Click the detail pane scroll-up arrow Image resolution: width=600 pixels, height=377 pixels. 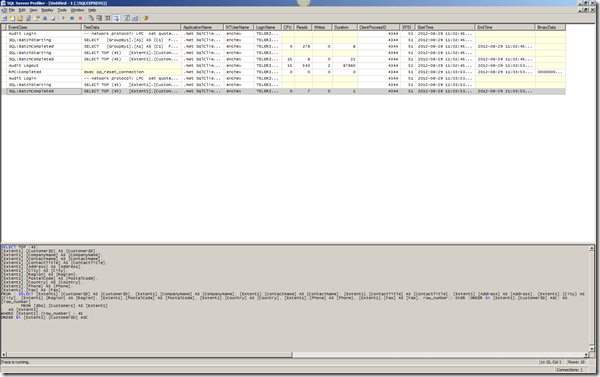(x=592, y=248)
